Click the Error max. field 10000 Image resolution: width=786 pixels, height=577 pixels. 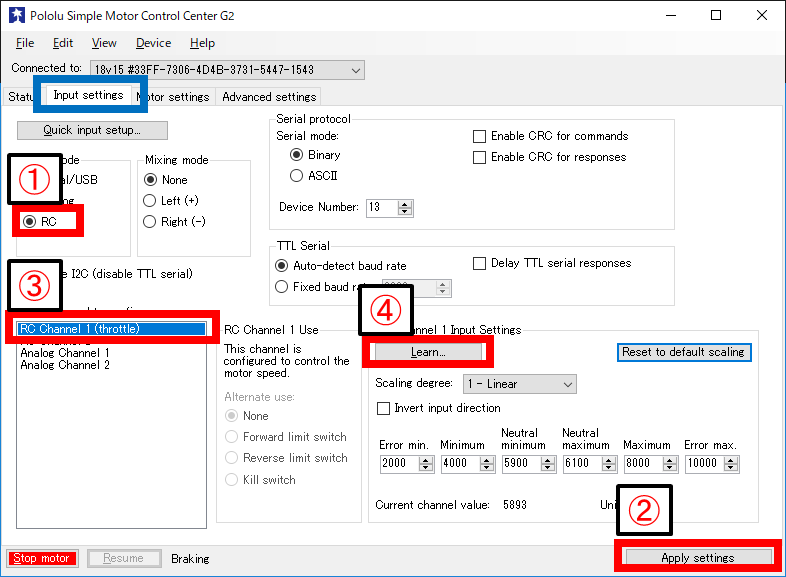click(704, 463)
